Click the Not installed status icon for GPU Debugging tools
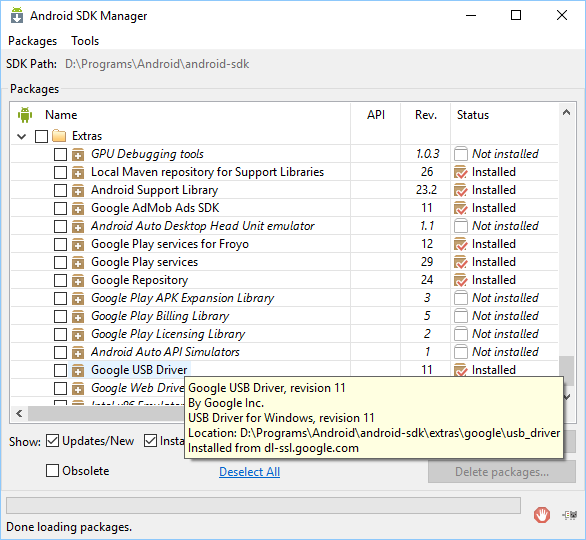Image resolution: width=586 pixels, height=540 pixels. 460,154
